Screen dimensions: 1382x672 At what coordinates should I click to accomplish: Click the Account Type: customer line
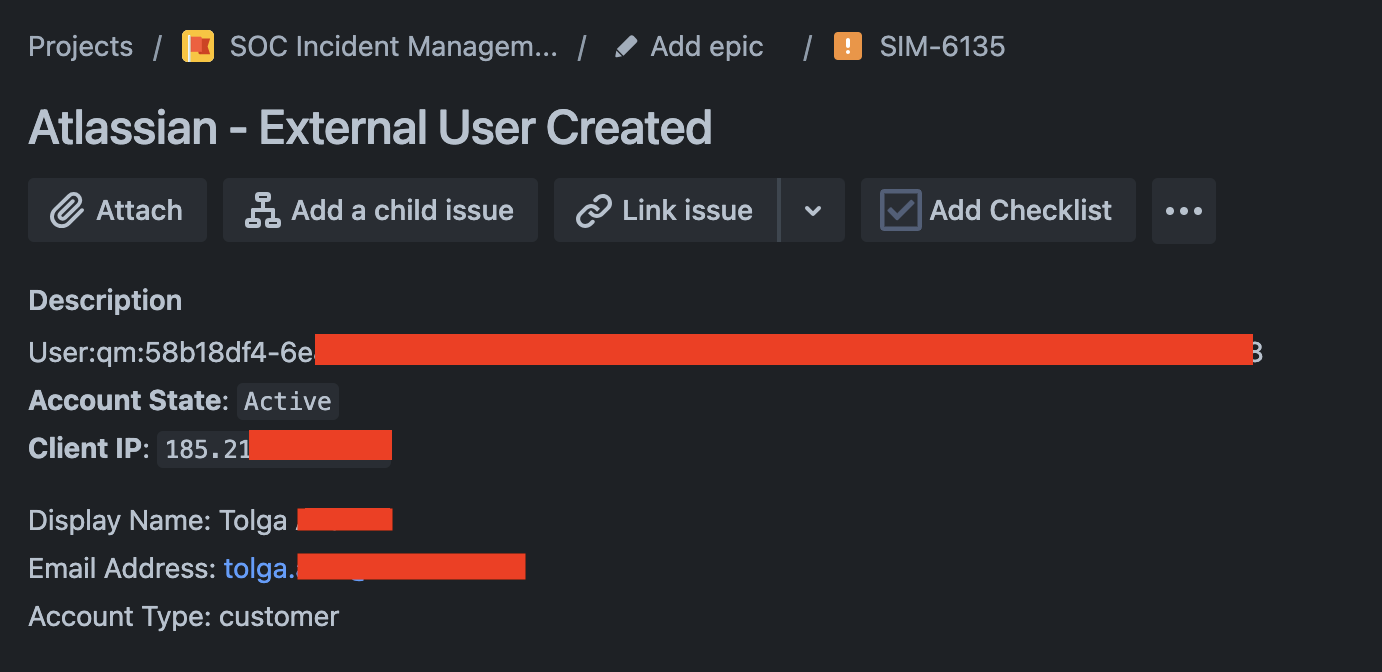coord(184,616)
